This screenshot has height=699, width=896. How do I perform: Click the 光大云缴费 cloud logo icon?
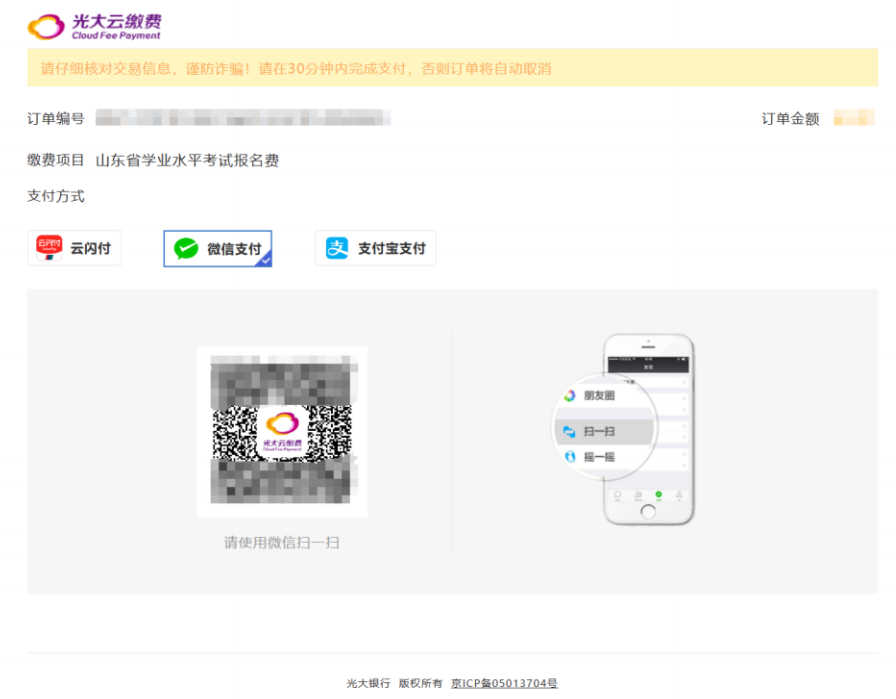[46, 26]
